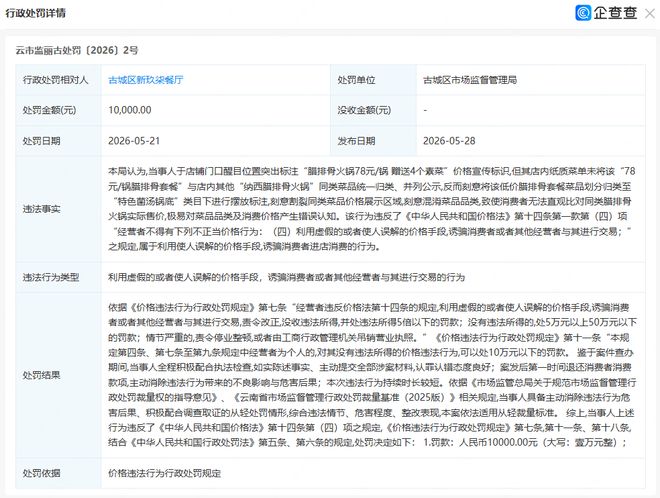
Task: Click the 处罚结果 paragraph beginning 依据《价格违法行为行政处罚规定》
Action: [x=373, y=375]
